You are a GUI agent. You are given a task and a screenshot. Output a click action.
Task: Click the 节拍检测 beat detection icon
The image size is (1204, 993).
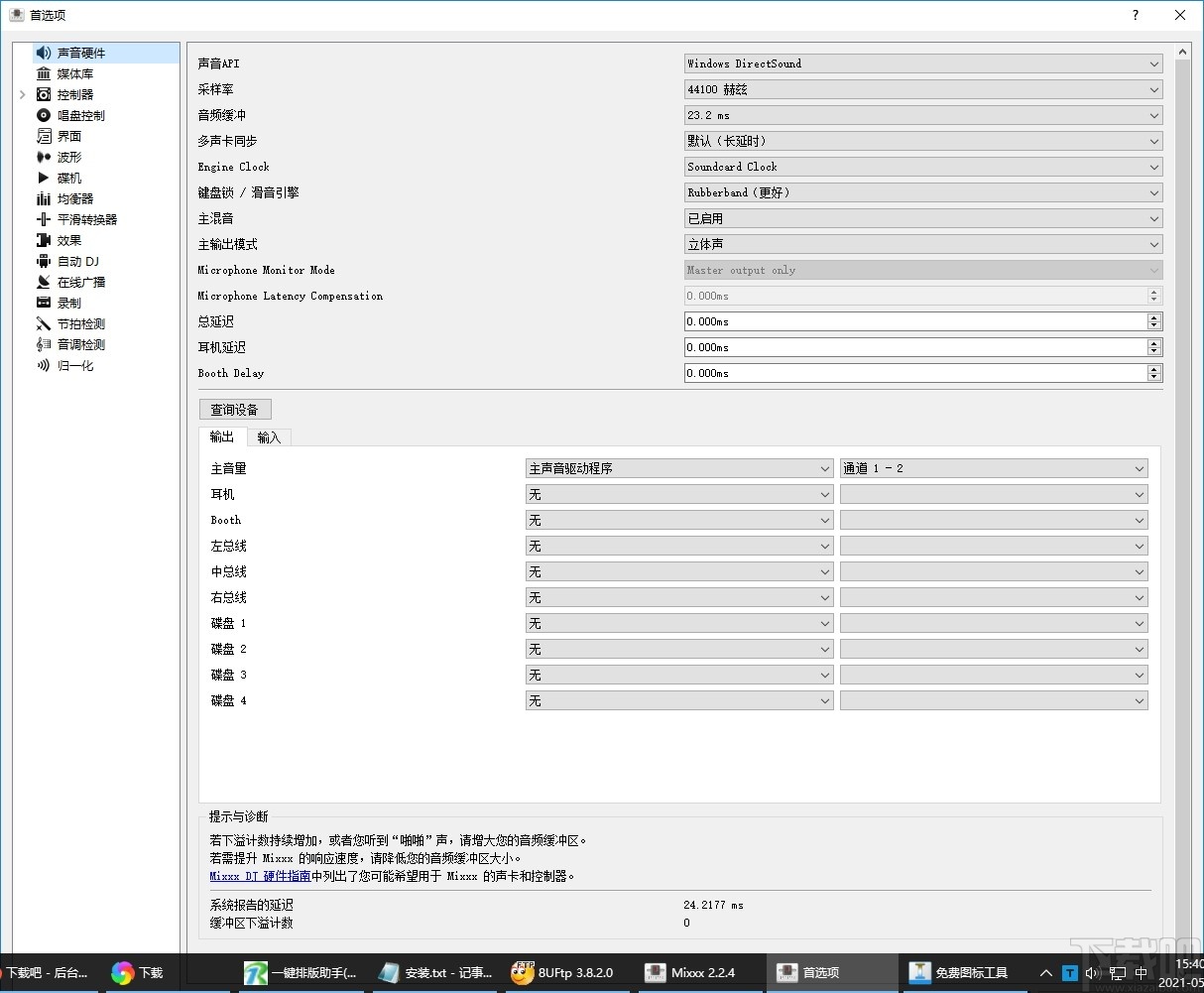[x=44, y=323]
